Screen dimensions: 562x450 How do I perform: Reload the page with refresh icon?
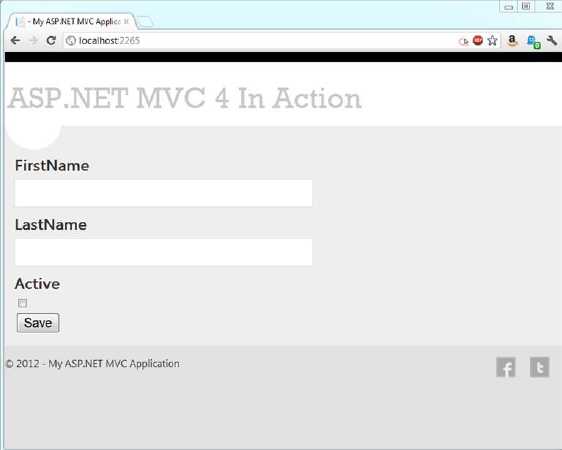(51, 40)
